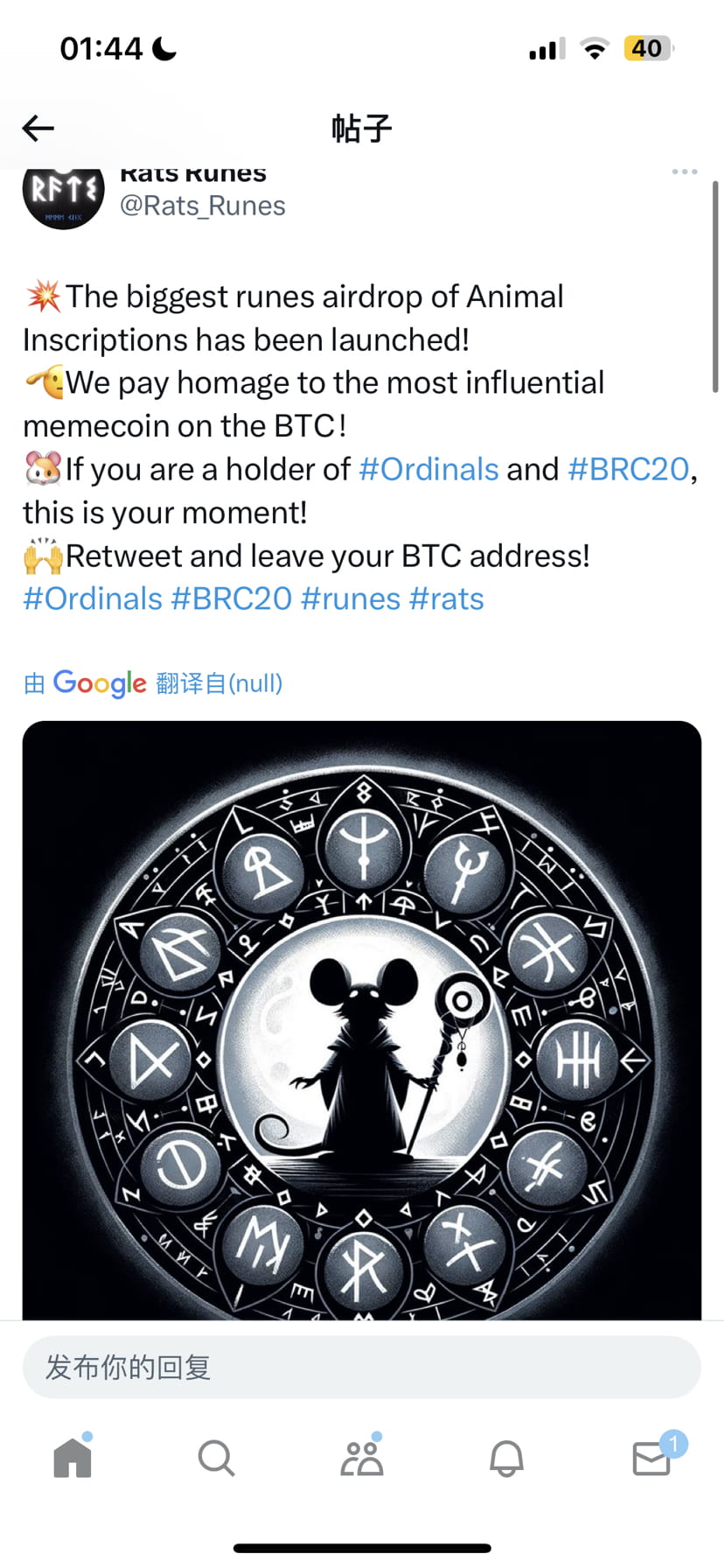Open the Home feed icon

(73, 1457)
